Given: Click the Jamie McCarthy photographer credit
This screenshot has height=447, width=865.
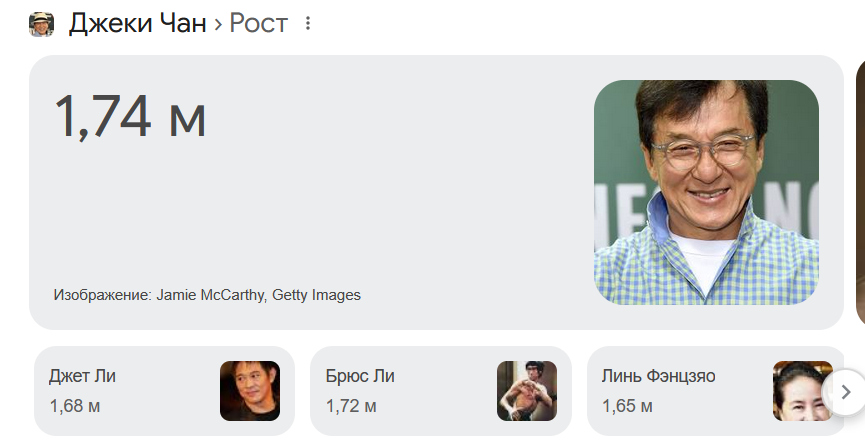Looking at the screenshot, I should tap(210, 295).
